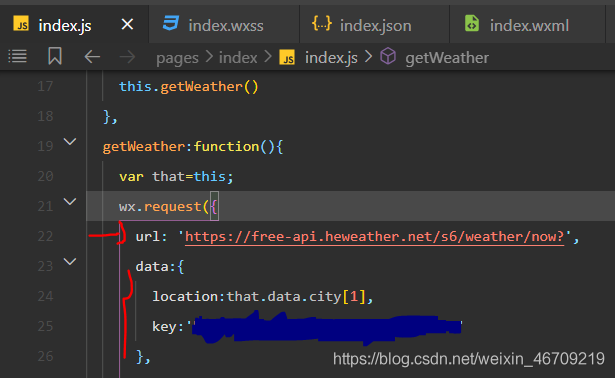Image resolution: width=615 pixels, height=378 pixels.
Task: Collapse the data object at line 23
Action: pos(70,262)
